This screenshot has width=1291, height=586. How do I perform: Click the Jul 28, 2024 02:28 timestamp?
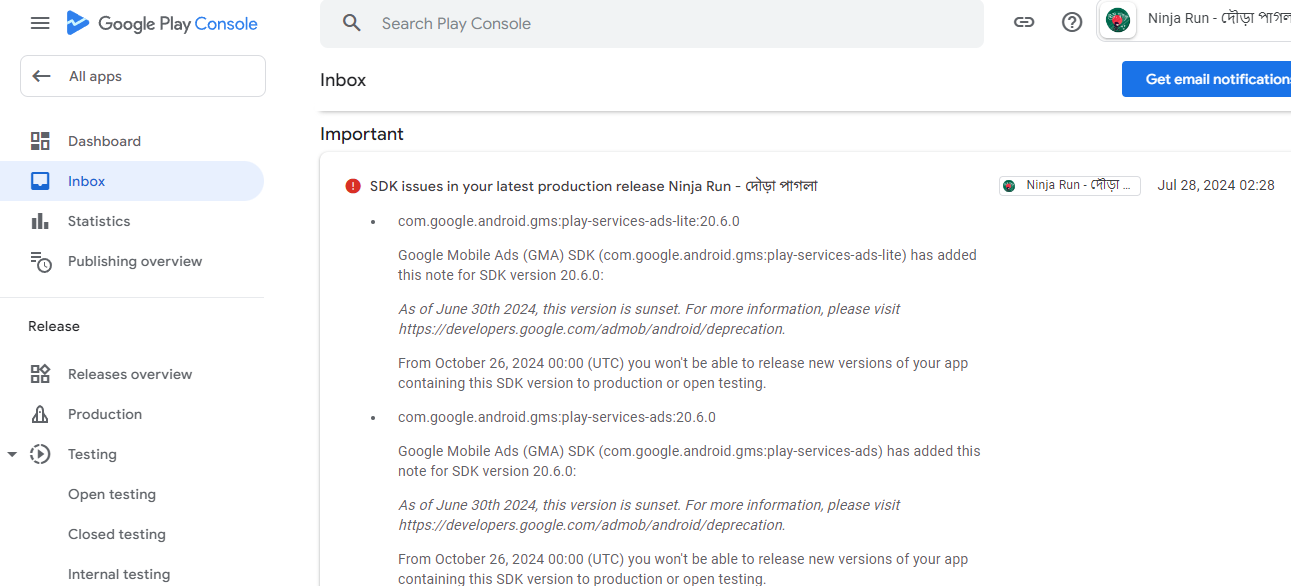click(1216, 185)
